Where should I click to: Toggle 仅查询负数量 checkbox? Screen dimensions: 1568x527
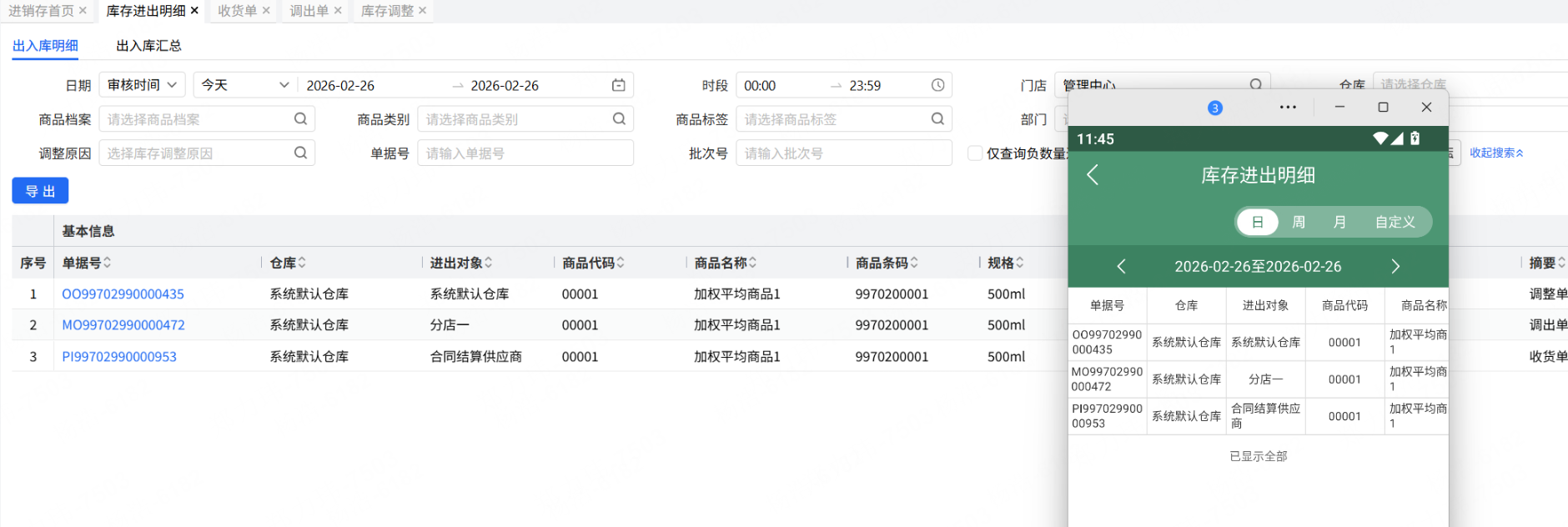tap(975, 153)
